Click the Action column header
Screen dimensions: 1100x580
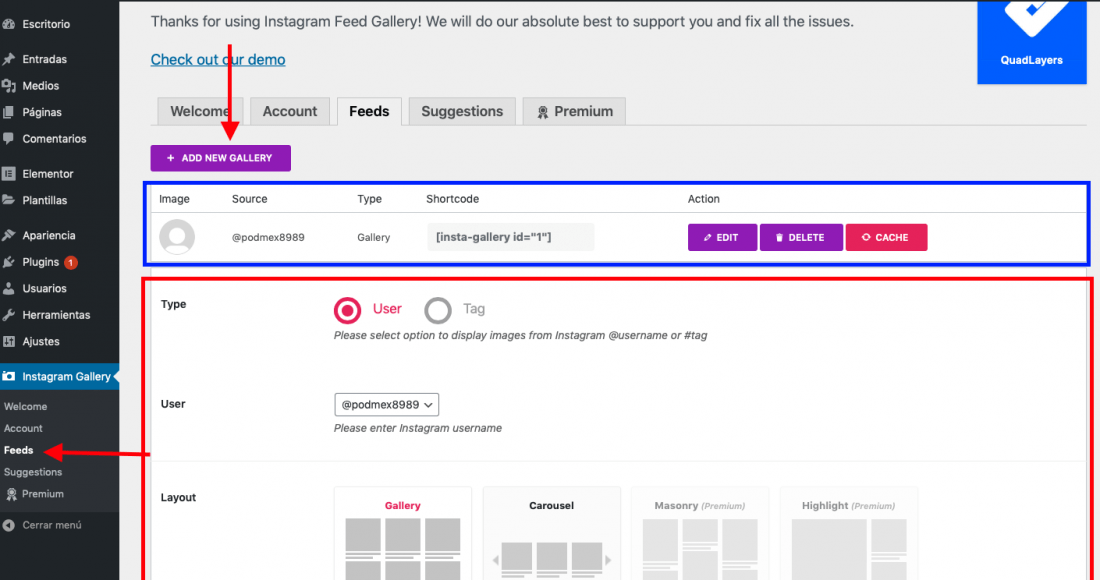pos(704,199)
